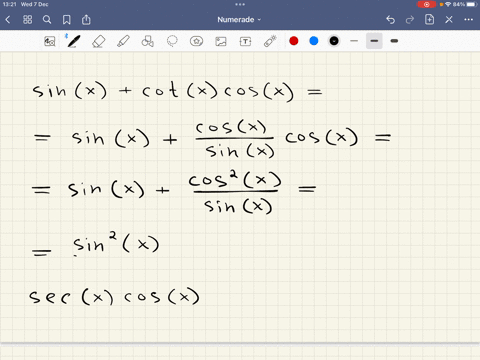The image size is (480, 360).
Task: Pick the blue pen color
Action: coord(314,41)
